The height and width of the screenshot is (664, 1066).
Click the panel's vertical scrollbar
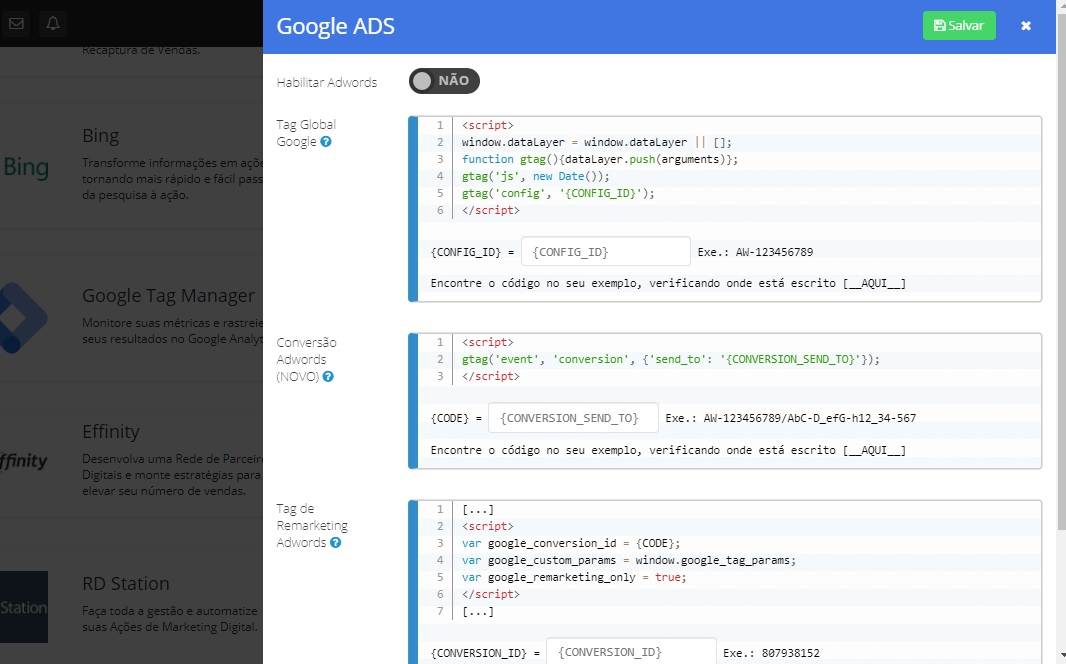click(1060, 300)
